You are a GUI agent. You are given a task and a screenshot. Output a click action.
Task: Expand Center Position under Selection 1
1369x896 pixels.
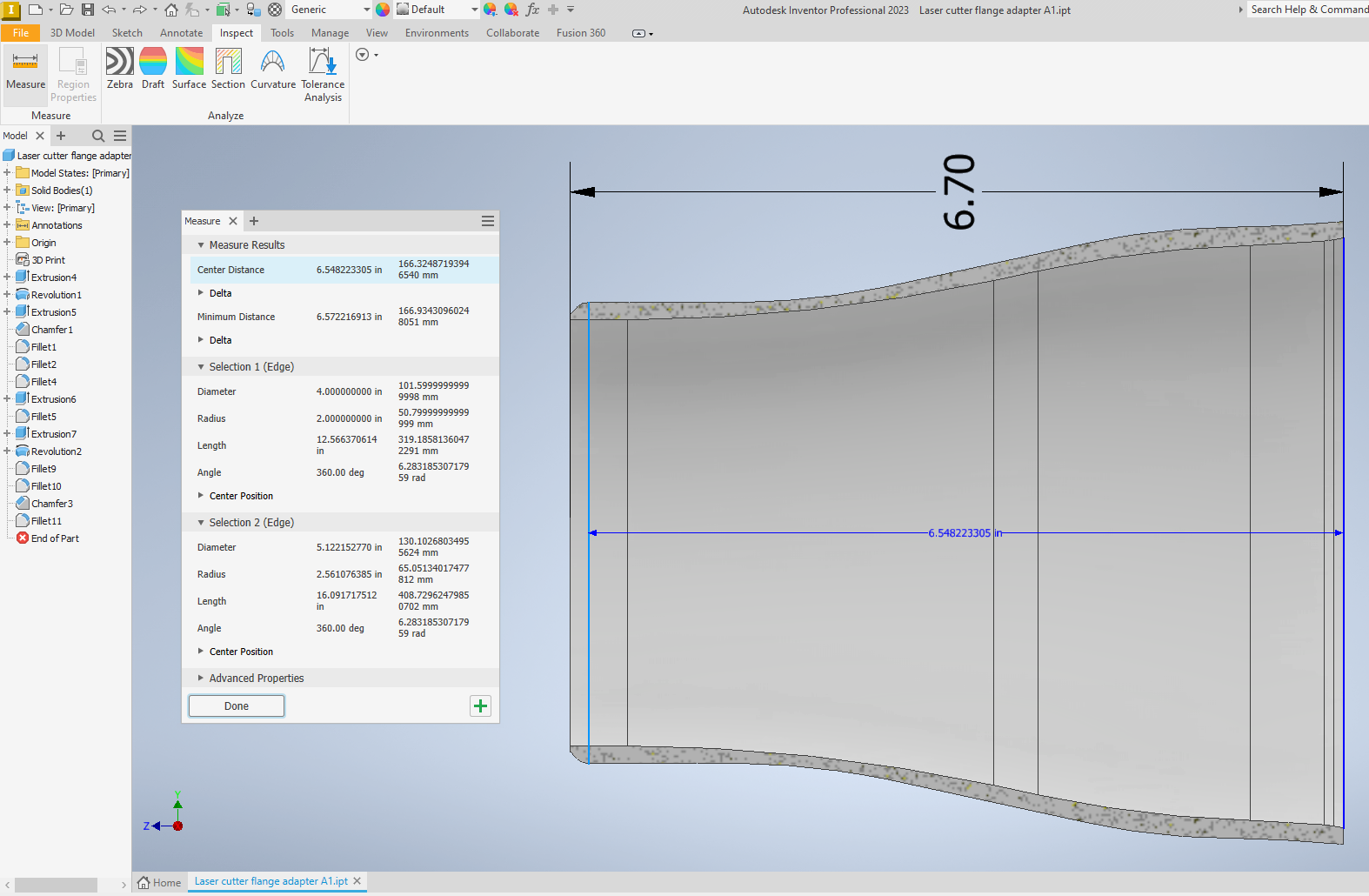[201, 496]
